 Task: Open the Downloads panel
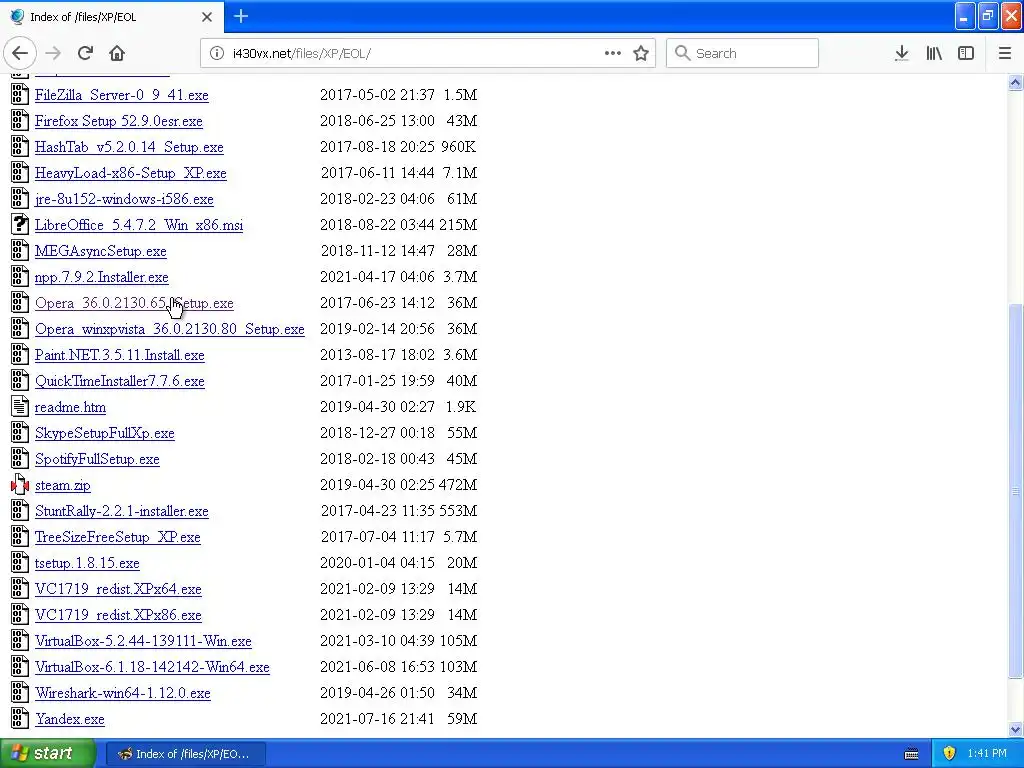pos(902,53)
